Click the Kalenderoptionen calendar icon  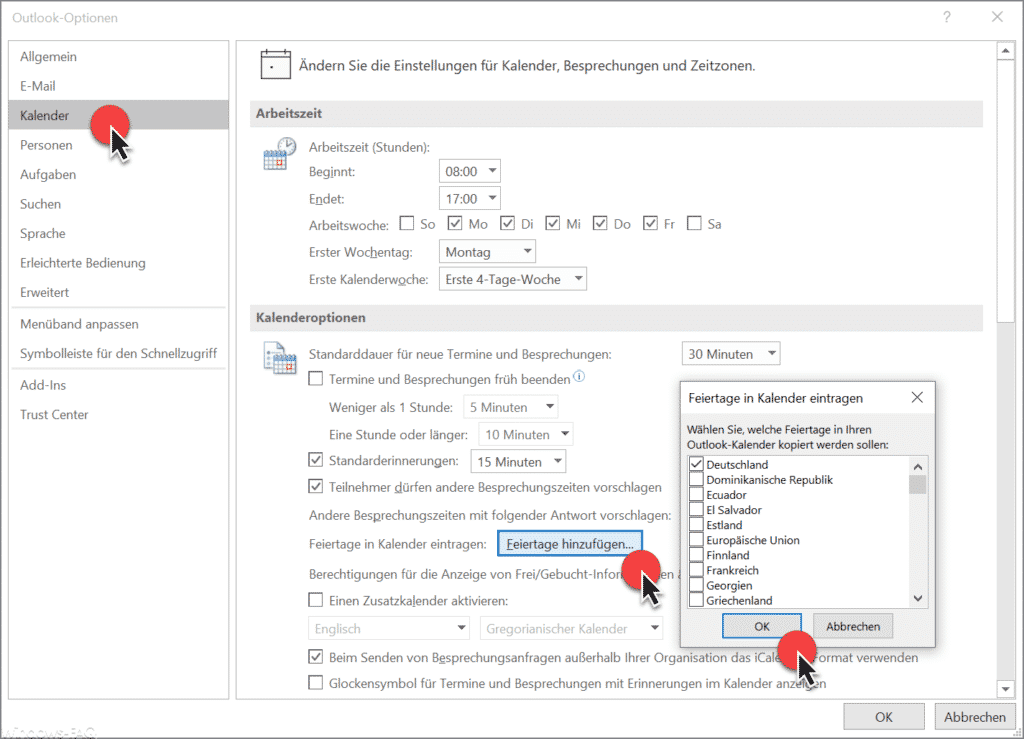[280, 358]
